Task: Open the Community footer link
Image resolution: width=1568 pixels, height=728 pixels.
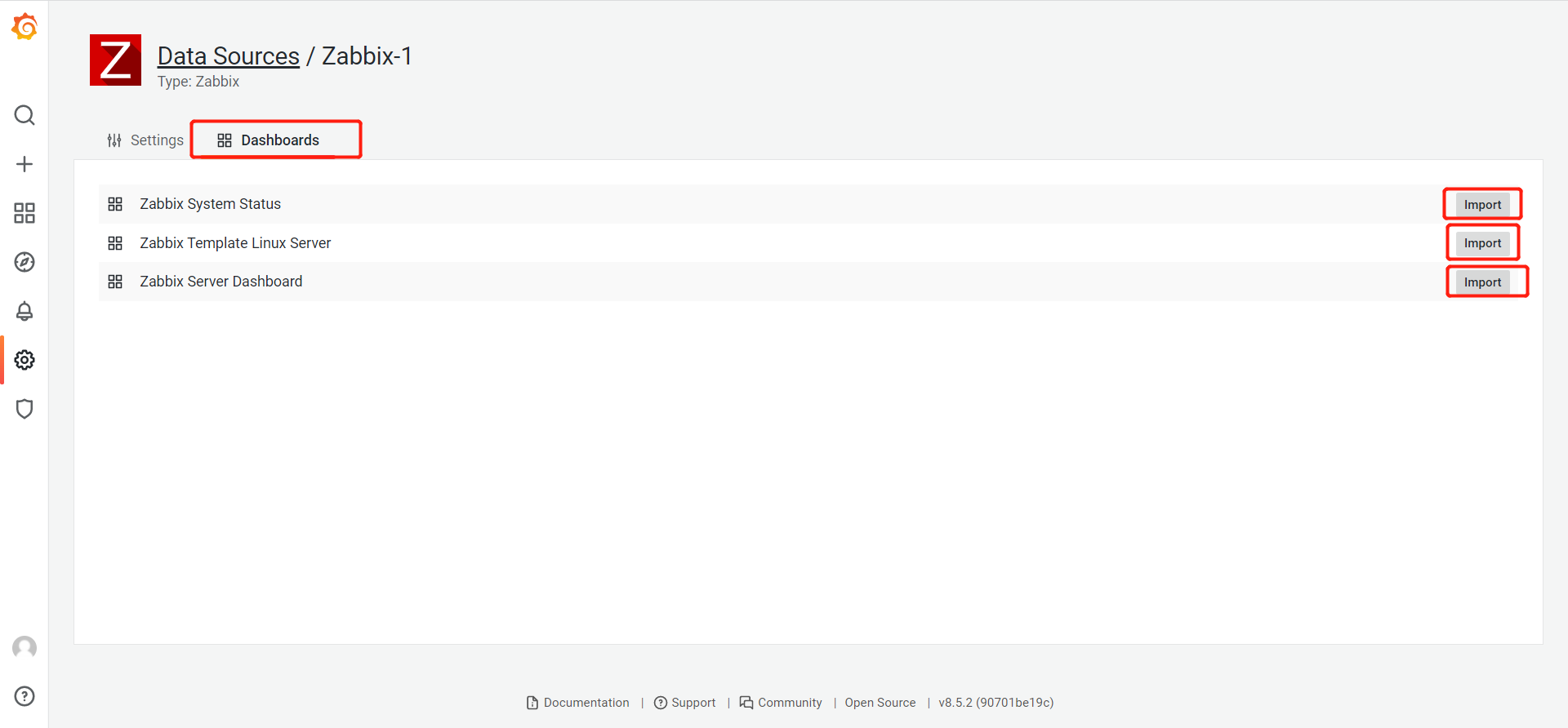Action: click(781, 703)
